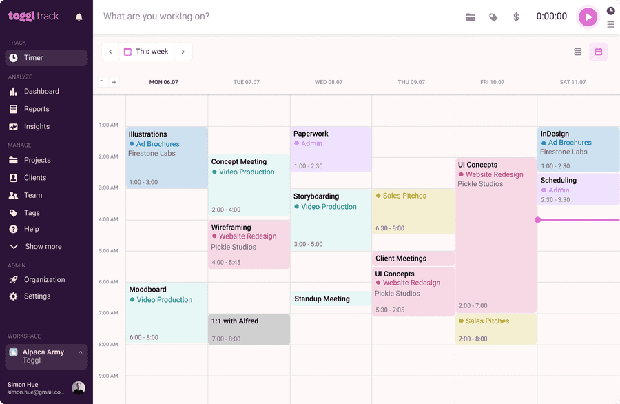Open Friday's UI Concepts entry
620x404 pixels.
pos(496,235)
